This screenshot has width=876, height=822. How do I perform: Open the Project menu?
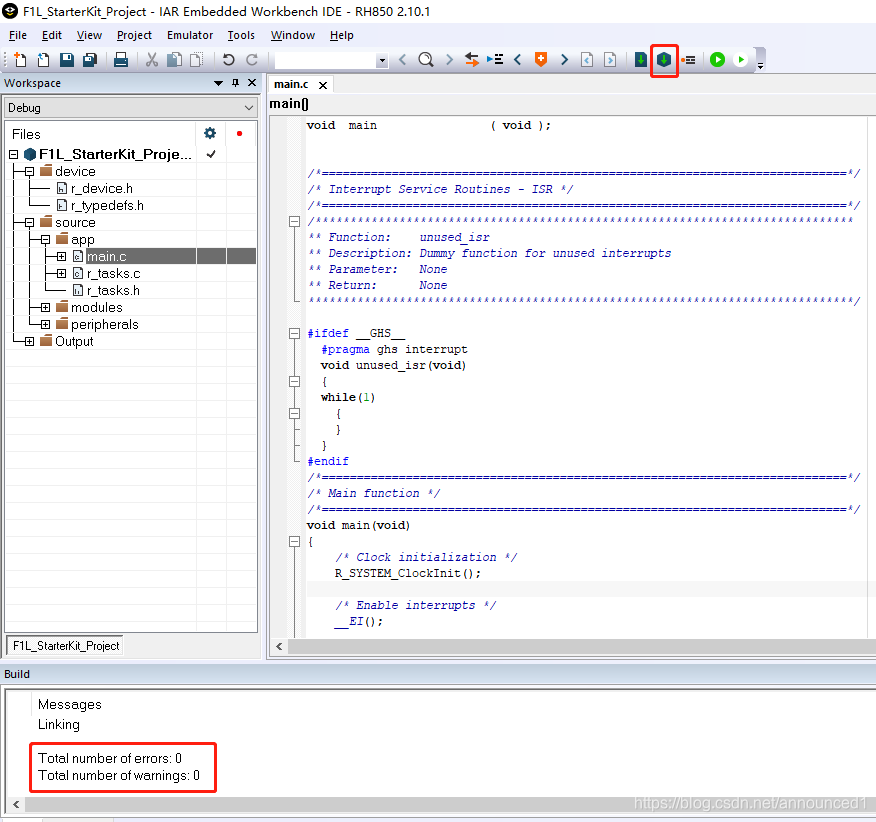134,35
